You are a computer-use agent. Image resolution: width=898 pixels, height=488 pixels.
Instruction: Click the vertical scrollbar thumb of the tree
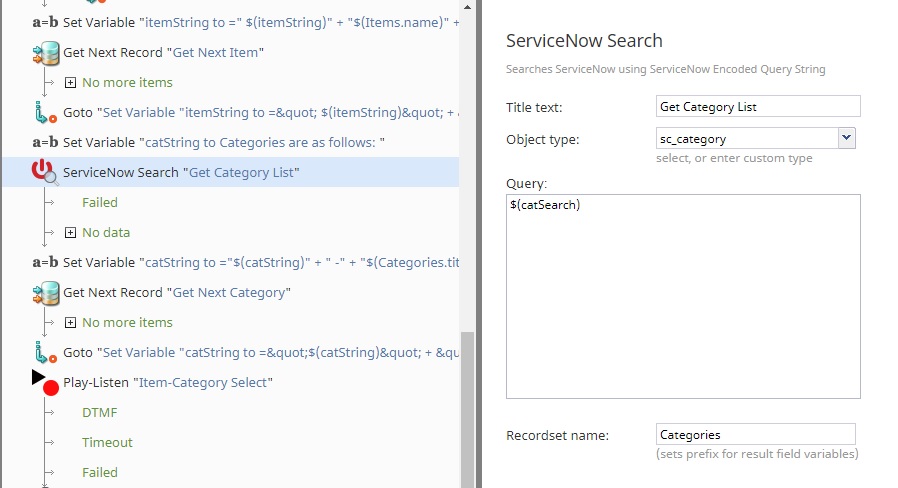click(467, 410)
